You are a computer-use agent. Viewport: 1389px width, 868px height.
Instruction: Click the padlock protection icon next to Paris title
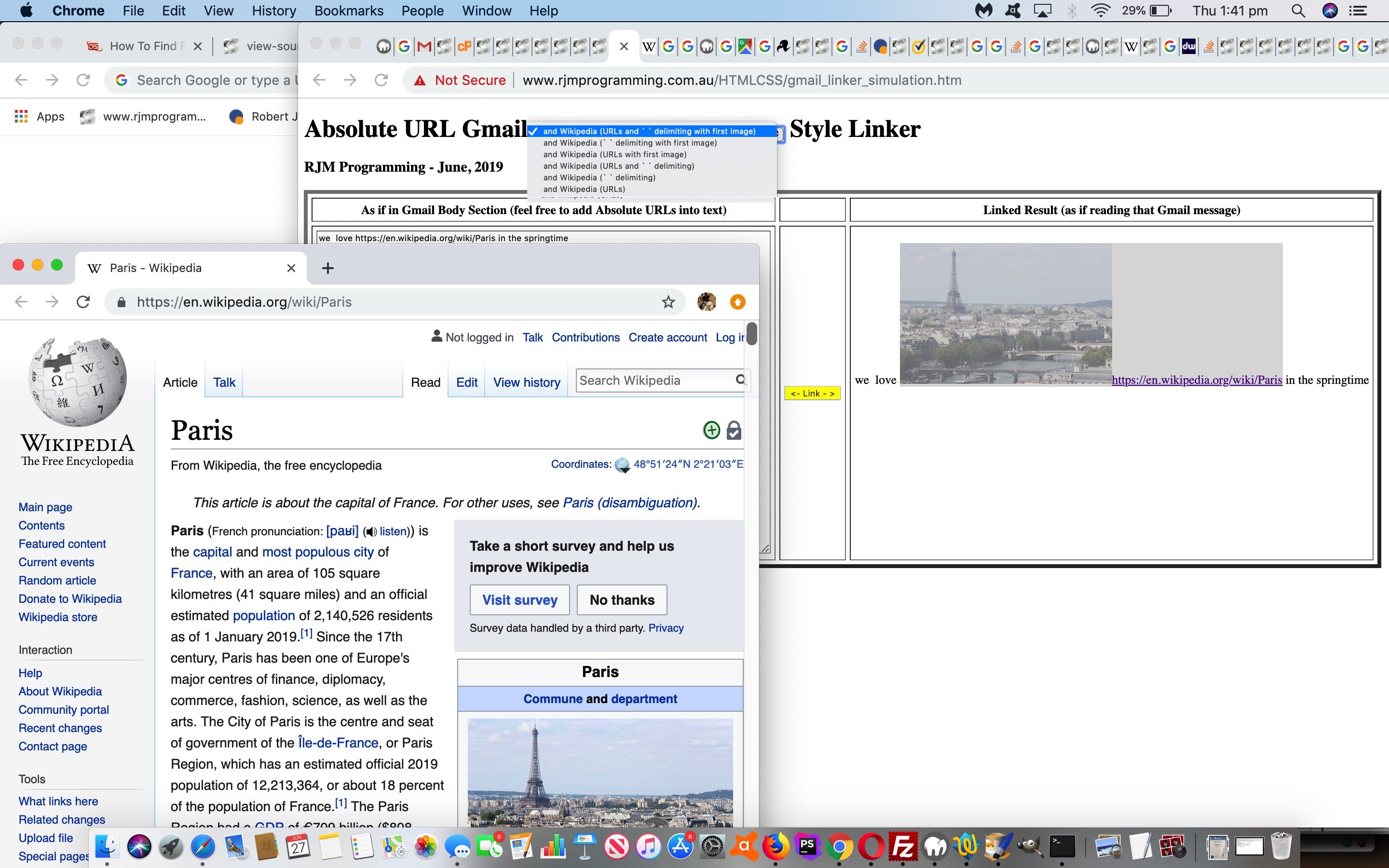coord(734,430)
